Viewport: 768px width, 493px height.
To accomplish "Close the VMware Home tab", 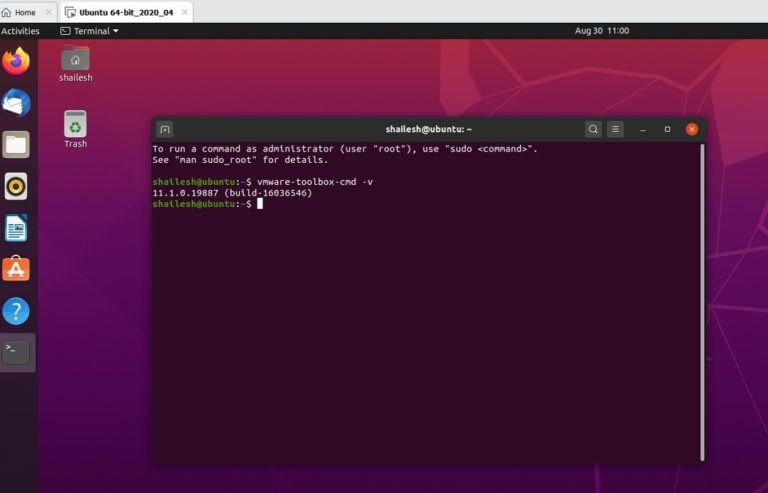I will pos(48,12).
